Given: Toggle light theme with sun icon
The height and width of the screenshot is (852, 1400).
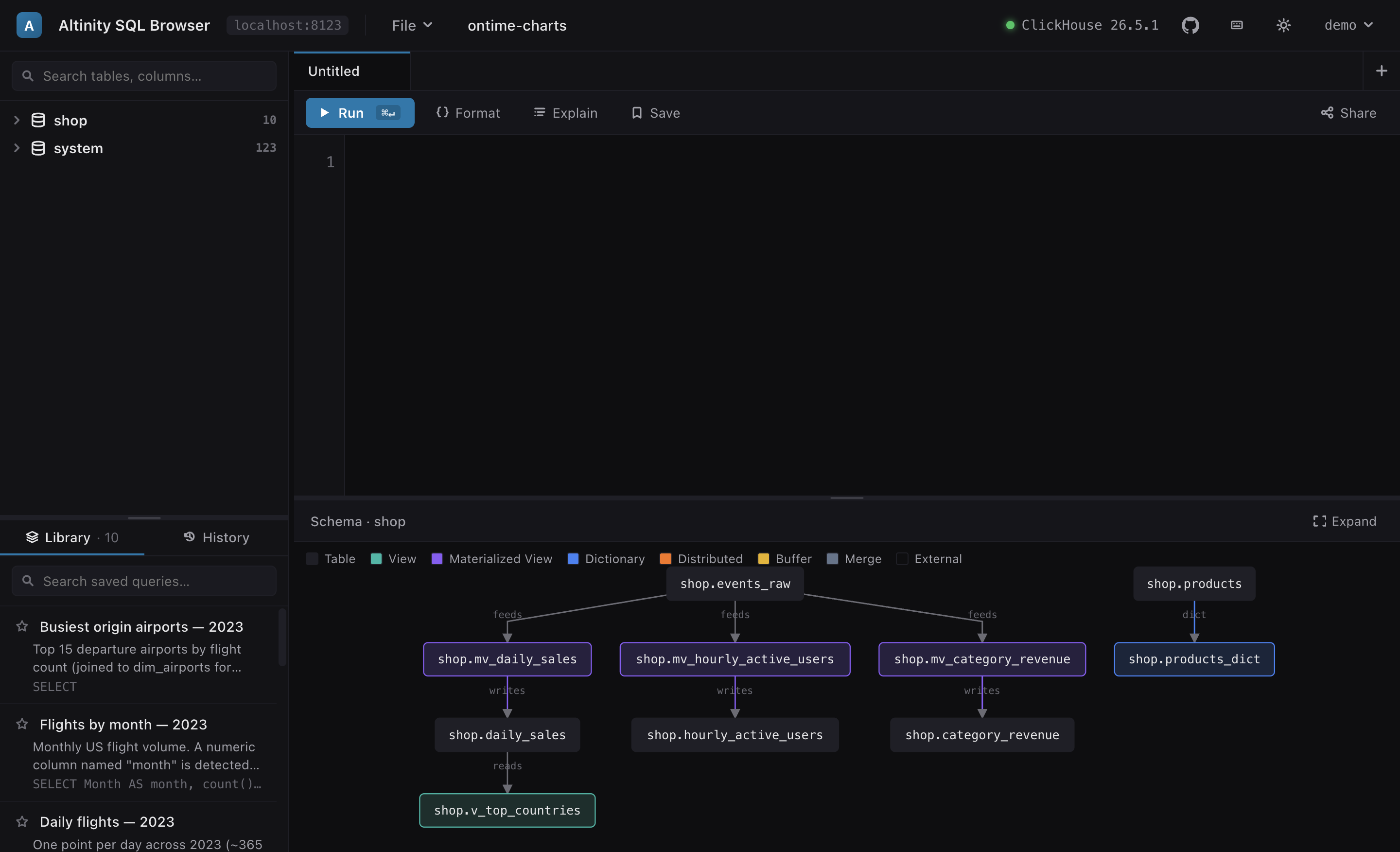Looking at the screenshot, I should (1283, 25).
